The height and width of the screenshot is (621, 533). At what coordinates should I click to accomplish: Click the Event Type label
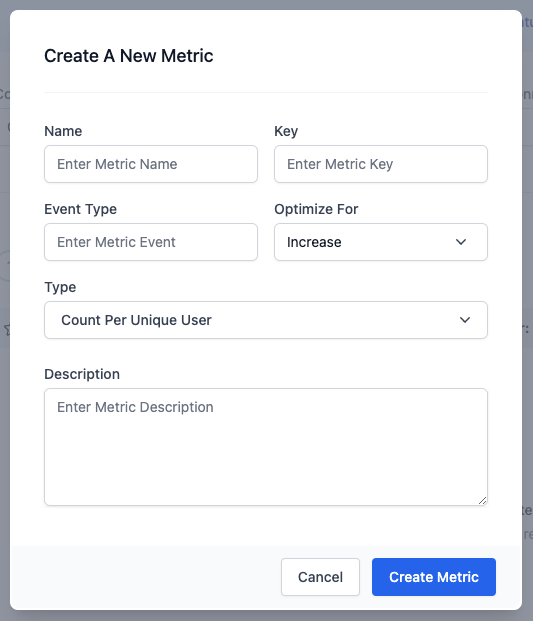[80, 209]
